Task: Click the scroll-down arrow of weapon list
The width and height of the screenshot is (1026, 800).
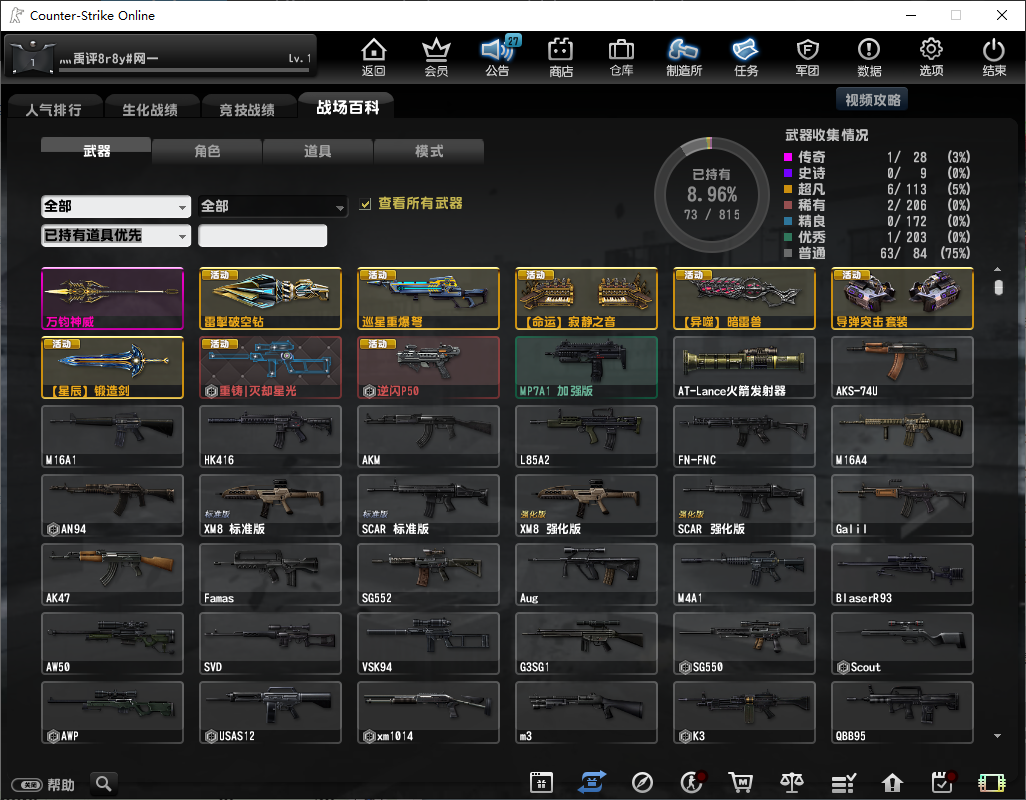Action: 998,736
